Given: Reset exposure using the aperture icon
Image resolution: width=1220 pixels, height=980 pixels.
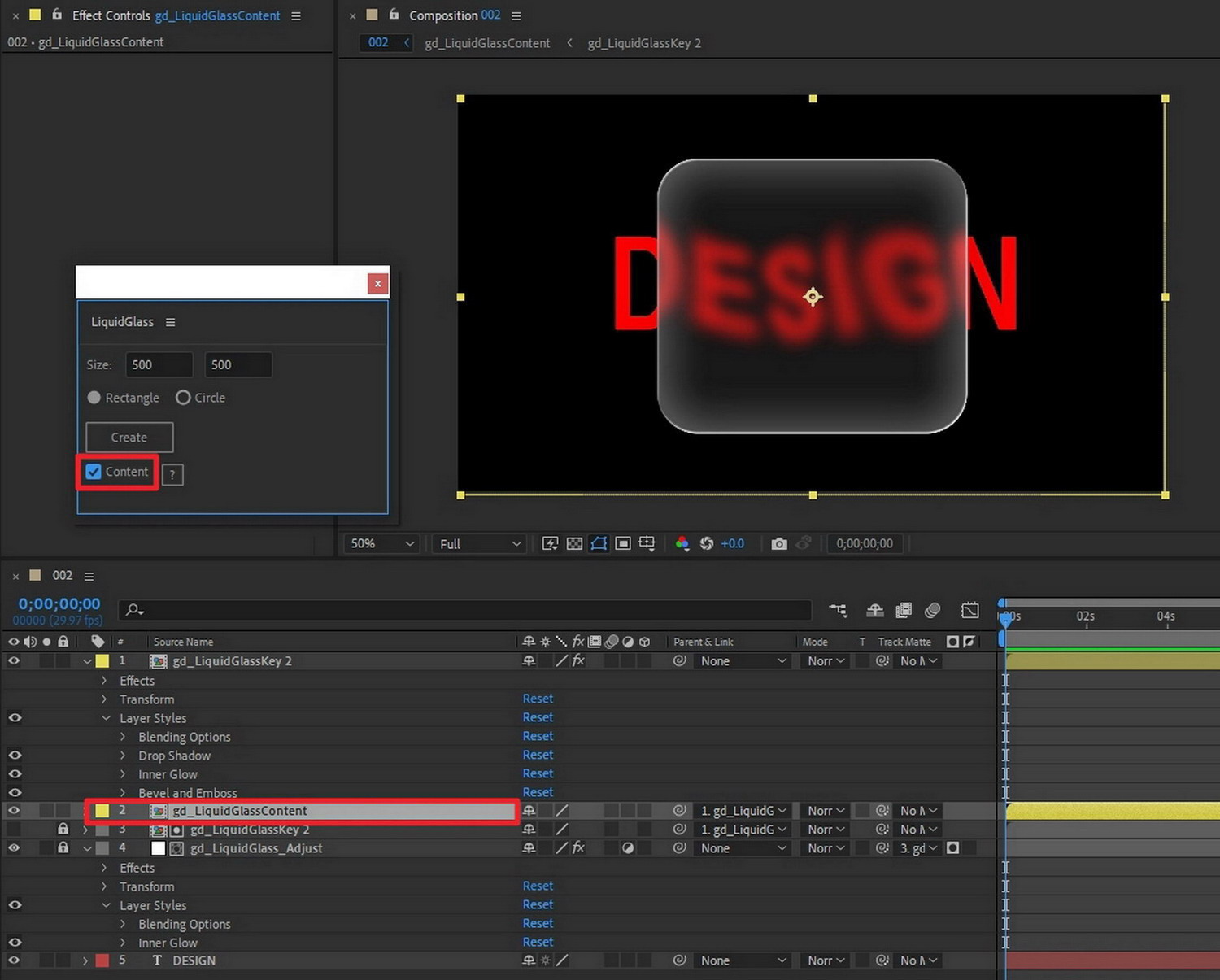Looking at the screenshot, I should click(706, 543).
